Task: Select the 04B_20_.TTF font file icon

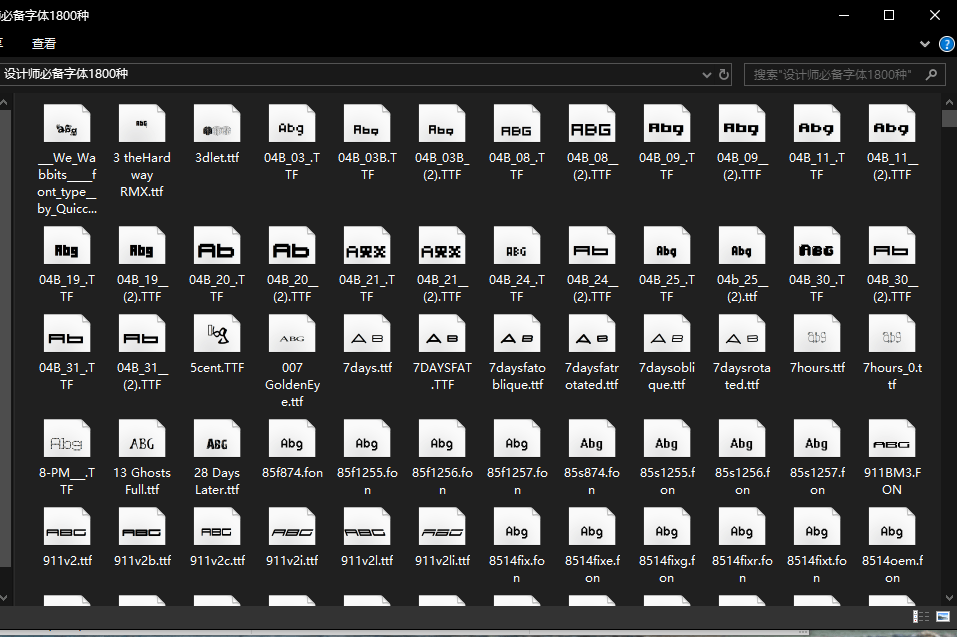Action: 217,246
